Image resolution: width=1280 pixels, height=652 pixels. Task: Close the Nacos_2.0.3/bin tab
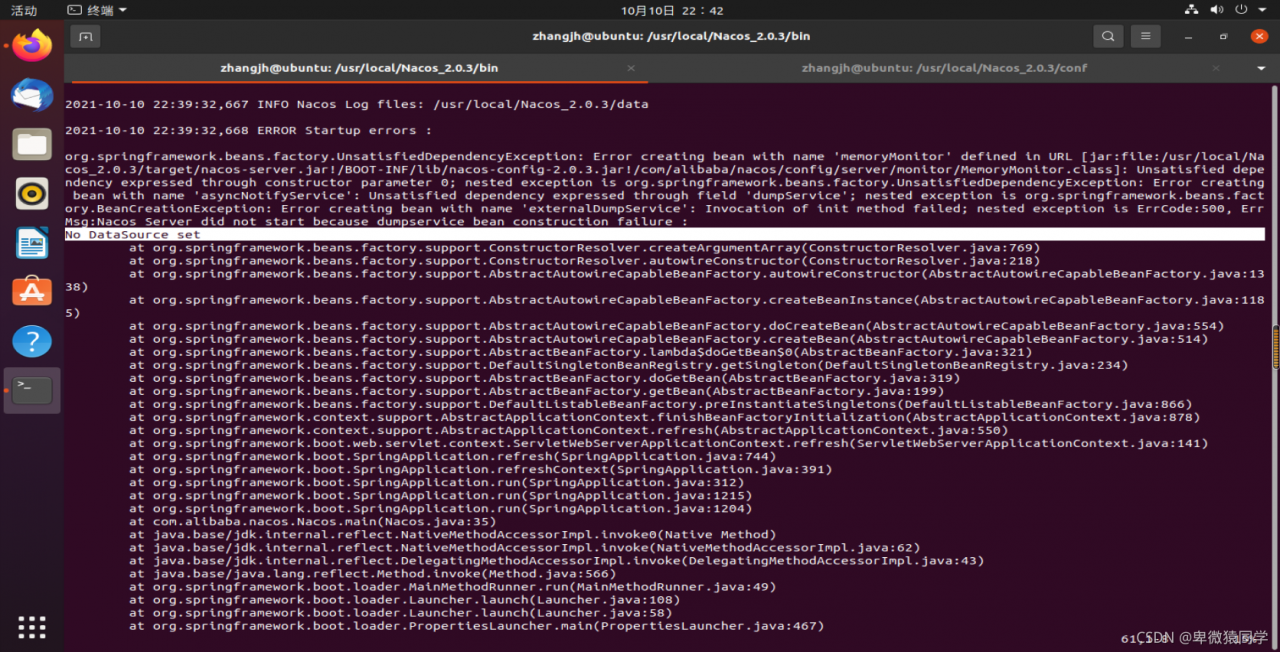coord(630,68)
